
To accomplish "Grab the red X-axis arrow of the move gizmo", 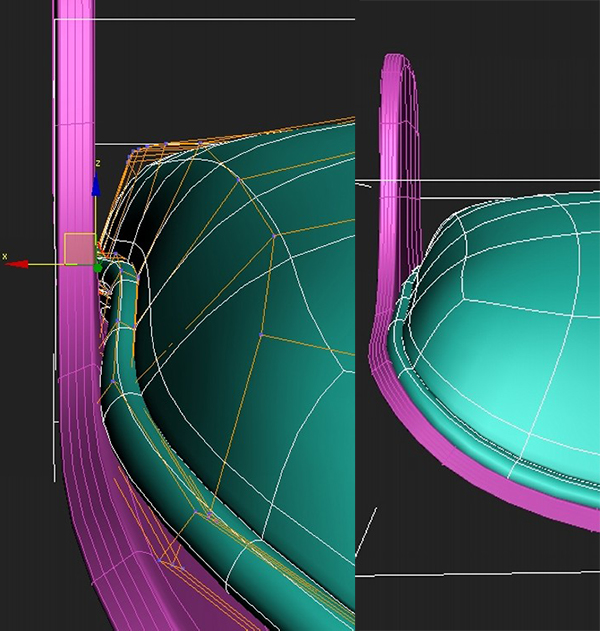I will point(17,264).
